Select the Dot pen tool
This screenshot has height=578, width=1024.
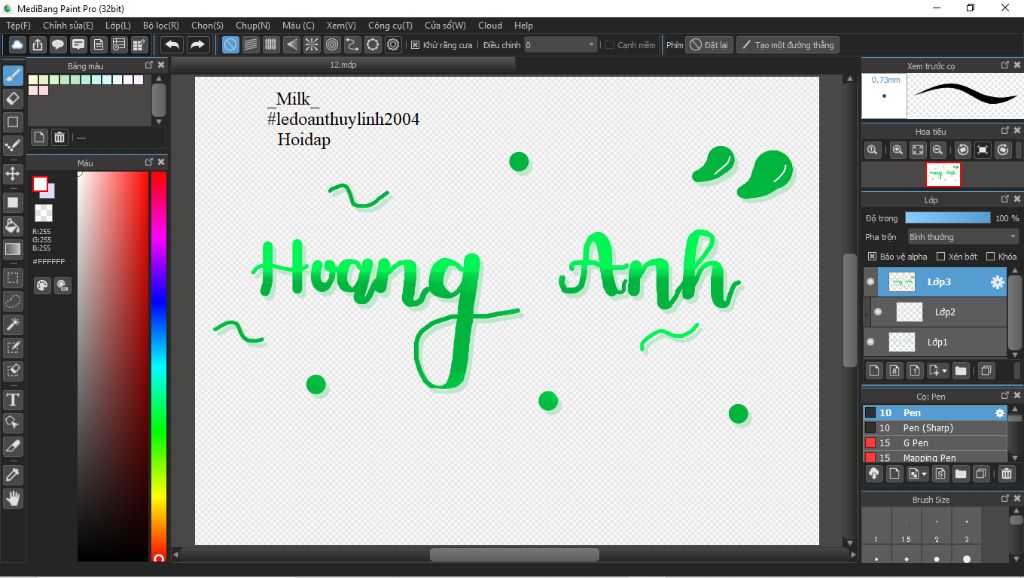[x=13, y=145]
